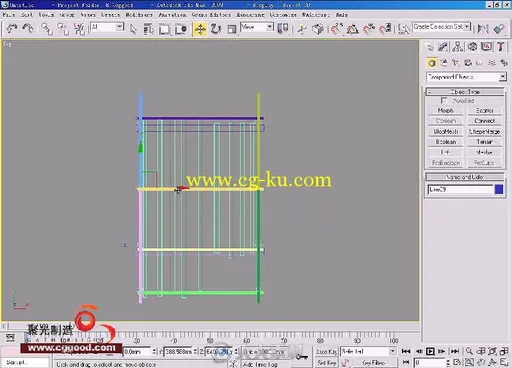The height and width of the screenshot is (368, 512).
Task: Click the Select and Manipulate icon
Action: tap(302, 29)
